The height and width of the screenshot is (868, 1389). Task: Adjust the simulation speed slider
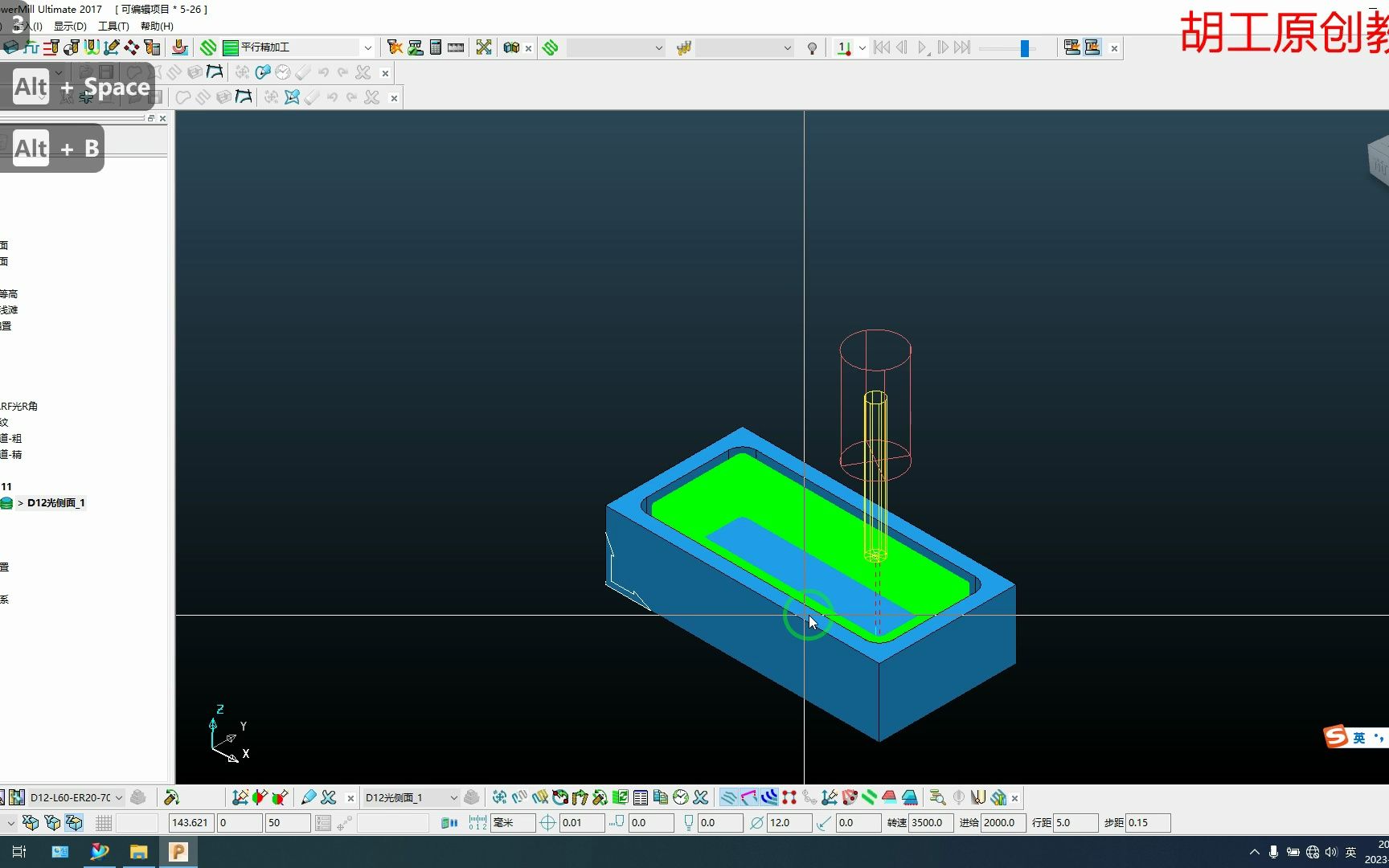click(1025, 48)
